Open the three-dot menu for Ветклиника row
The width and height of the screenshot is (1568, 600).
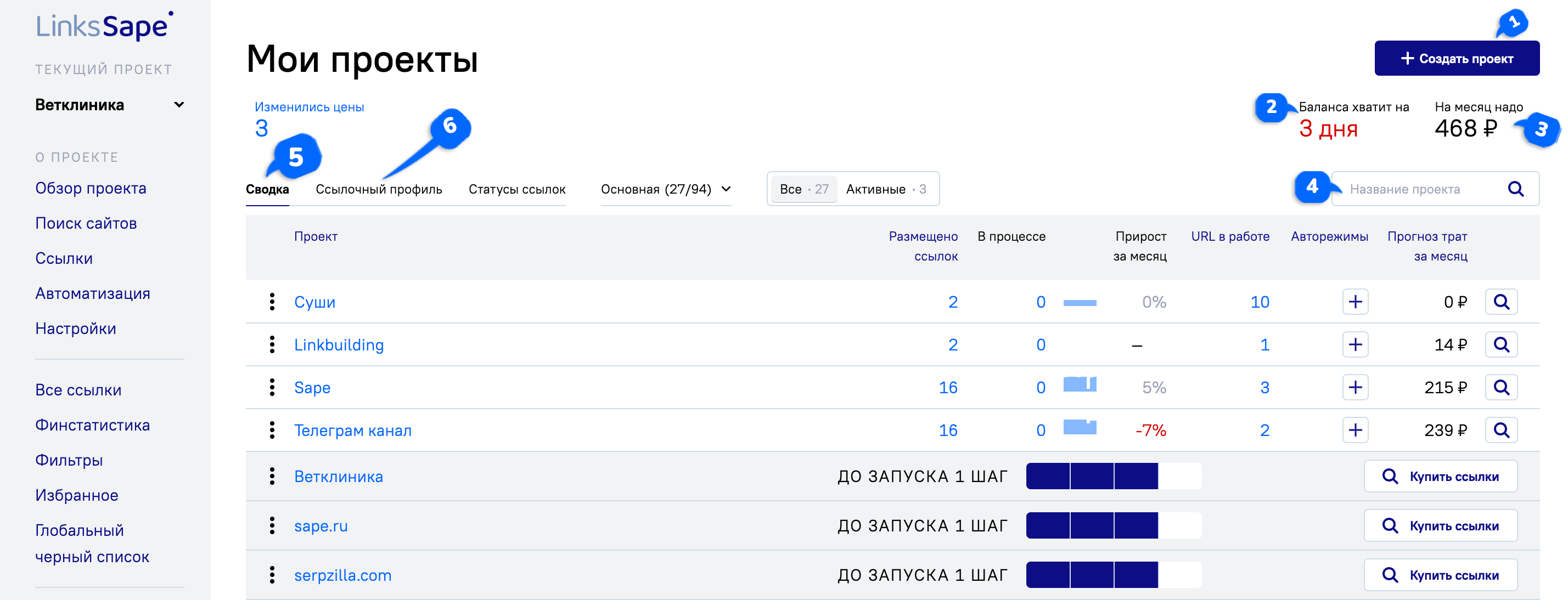[x=272, y=477]
